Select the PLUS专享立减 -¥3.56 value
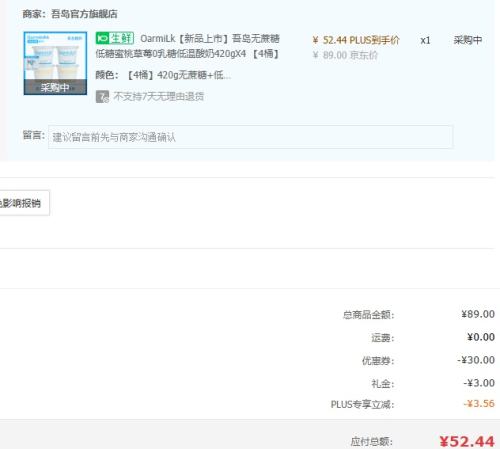 click(479, 404)
